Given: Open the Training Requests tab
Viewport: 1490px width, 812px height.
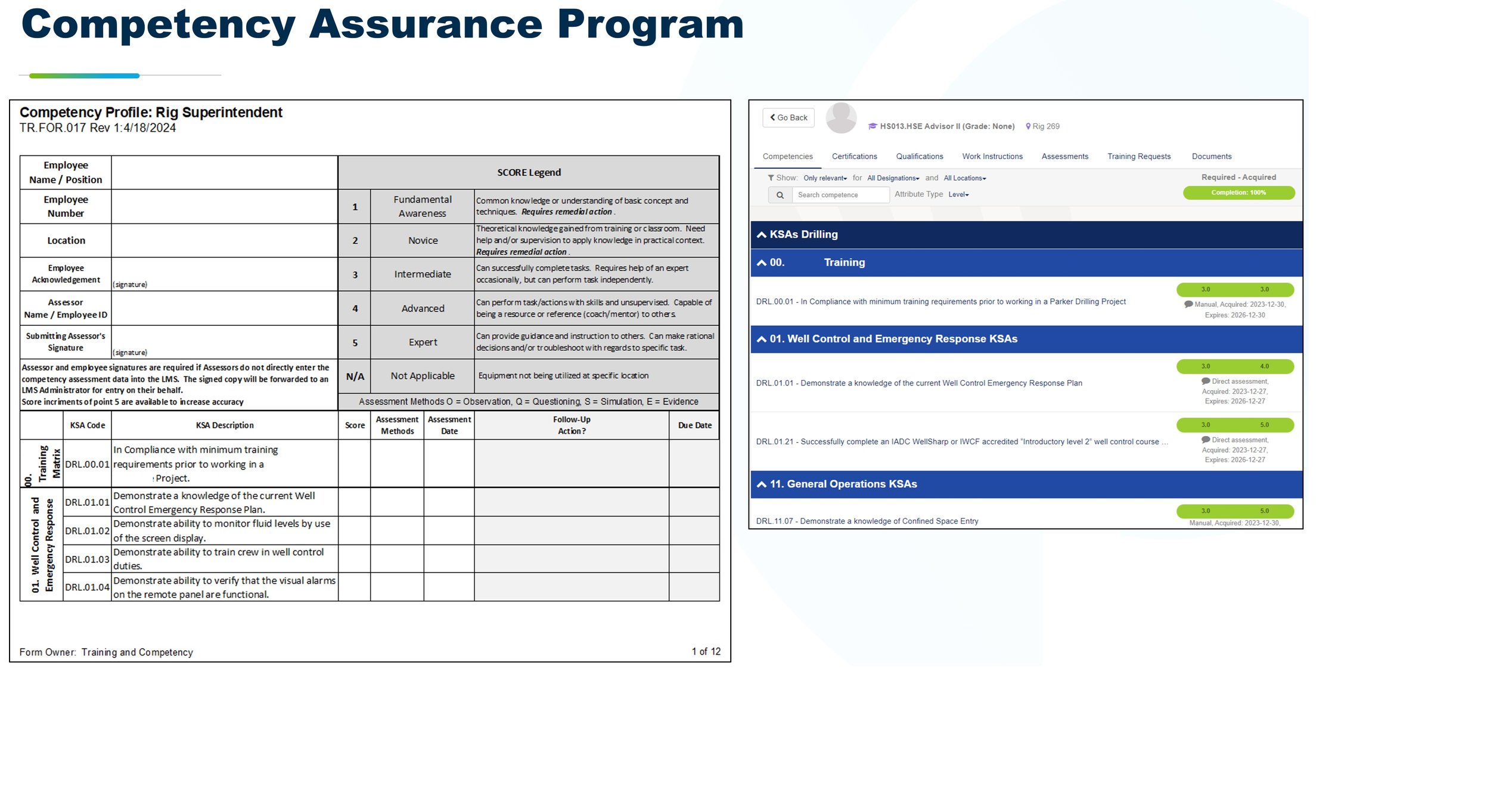Looking at the screenshot, I should coord(1138,156).
